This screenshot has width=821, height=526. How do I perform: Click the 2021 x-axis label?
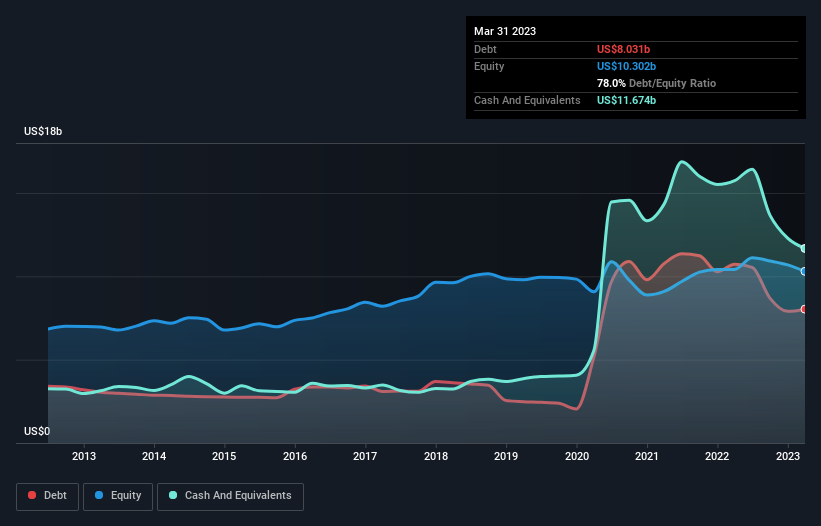coord(647,456)
